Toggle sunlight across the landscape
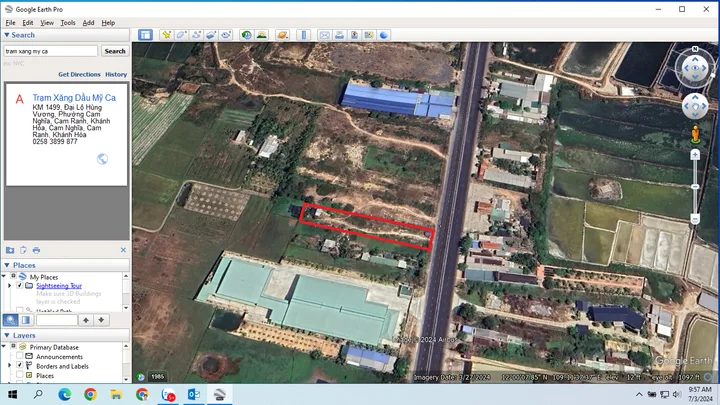This screenshot has height=405, width=720. coord(262,35)
